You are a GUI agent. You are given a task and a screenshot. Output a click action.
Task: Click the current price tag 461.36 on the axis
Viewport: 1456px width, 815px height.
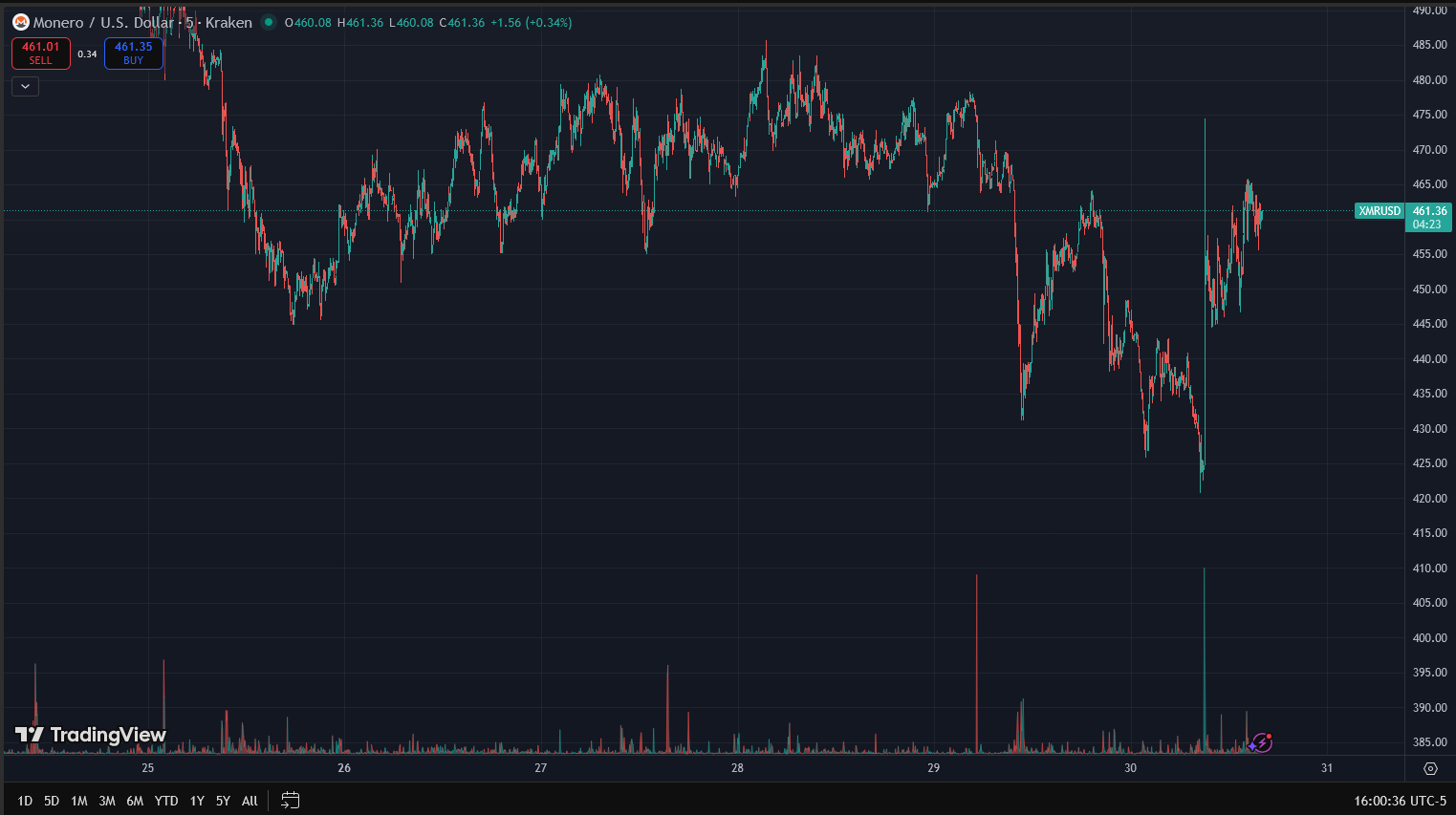point(1430,211)
